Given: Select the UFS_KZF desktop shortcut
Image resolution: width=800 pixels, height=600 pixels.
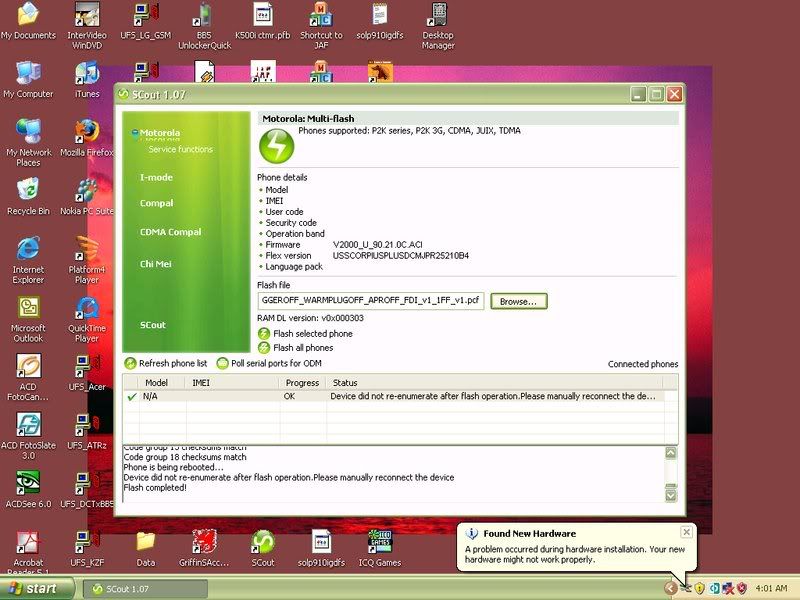Looking at the screenshot, I should pos(87,549).
